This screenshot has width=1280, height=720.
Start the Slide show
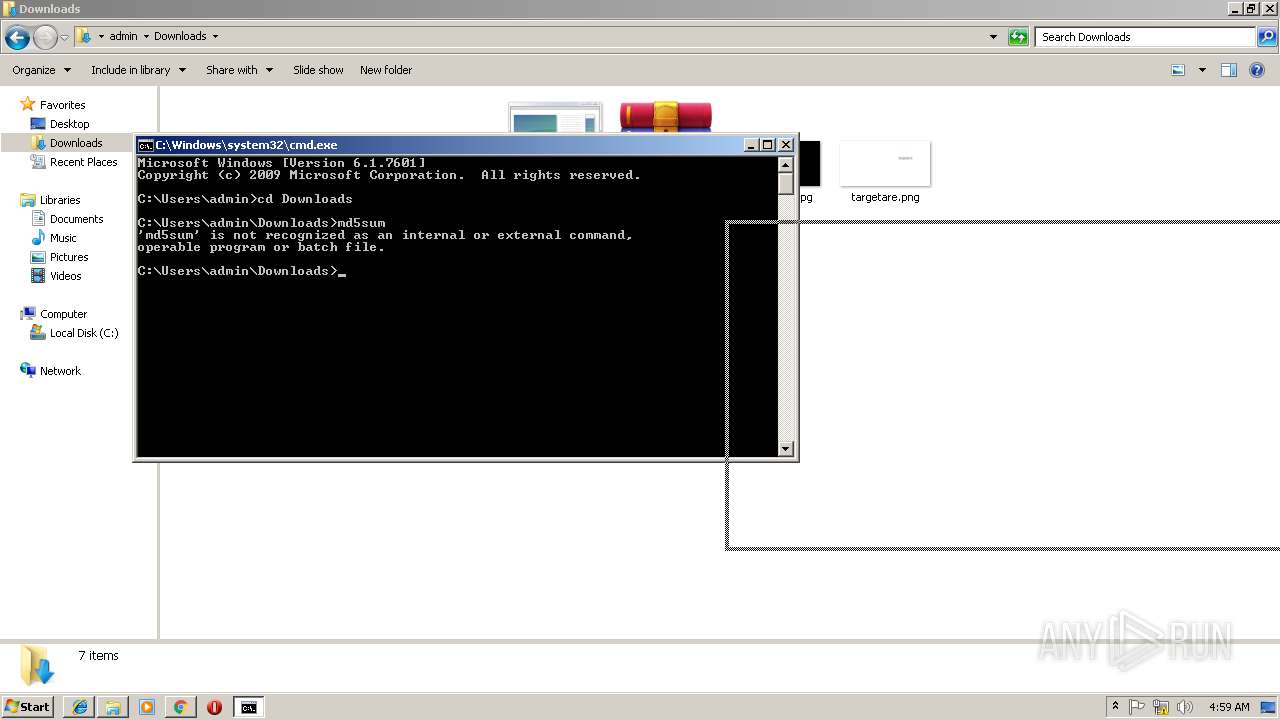pyautogui.click(x=318, y=70)
